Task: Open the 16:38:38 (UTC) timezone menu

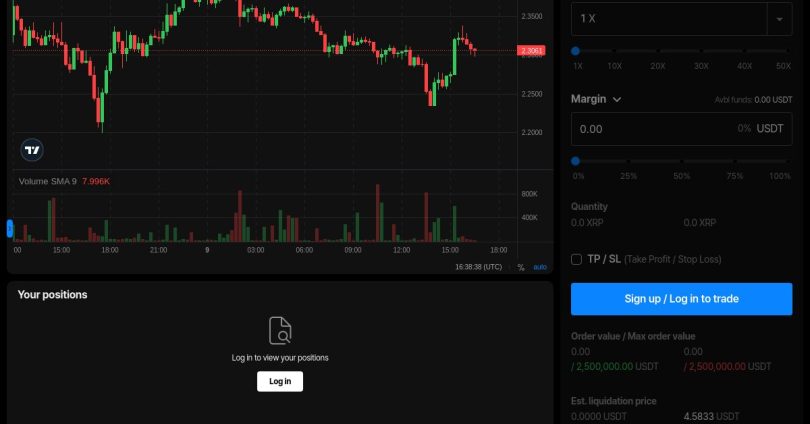Action: coord(478,267)
